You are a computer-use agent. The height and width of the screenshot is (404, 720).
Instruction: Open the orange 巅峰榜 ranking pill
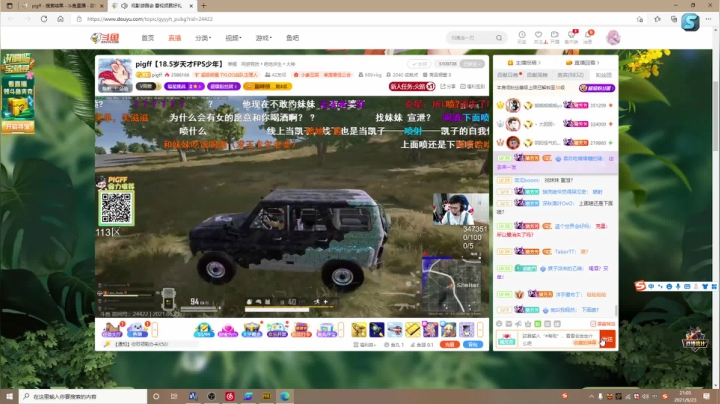[267, 86]
